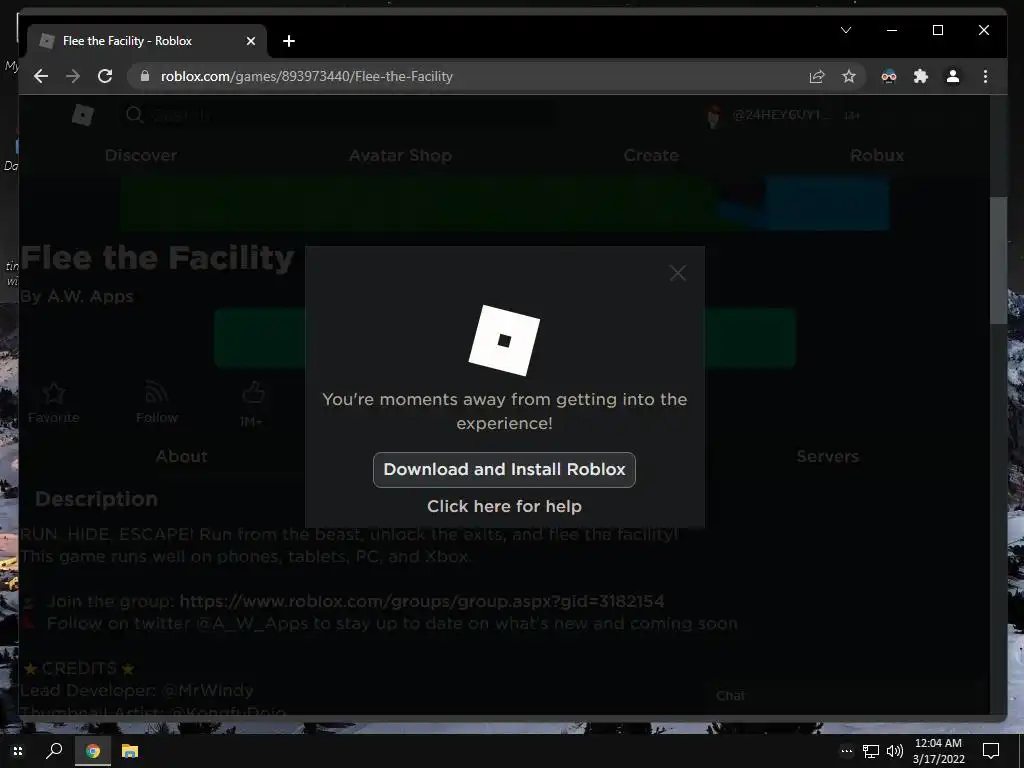The width and height of the screenshot is (1024, 768).
Task: Open the Avatar Shop menu item
Action: pyautogui.click(x=400, y=155)
